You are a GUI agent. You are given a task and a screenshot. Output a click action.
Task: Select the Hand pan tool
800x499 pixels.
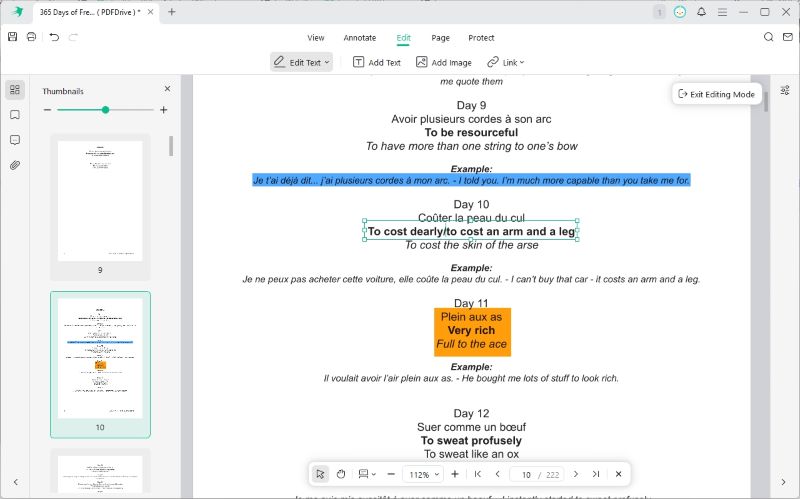point(340,474)
